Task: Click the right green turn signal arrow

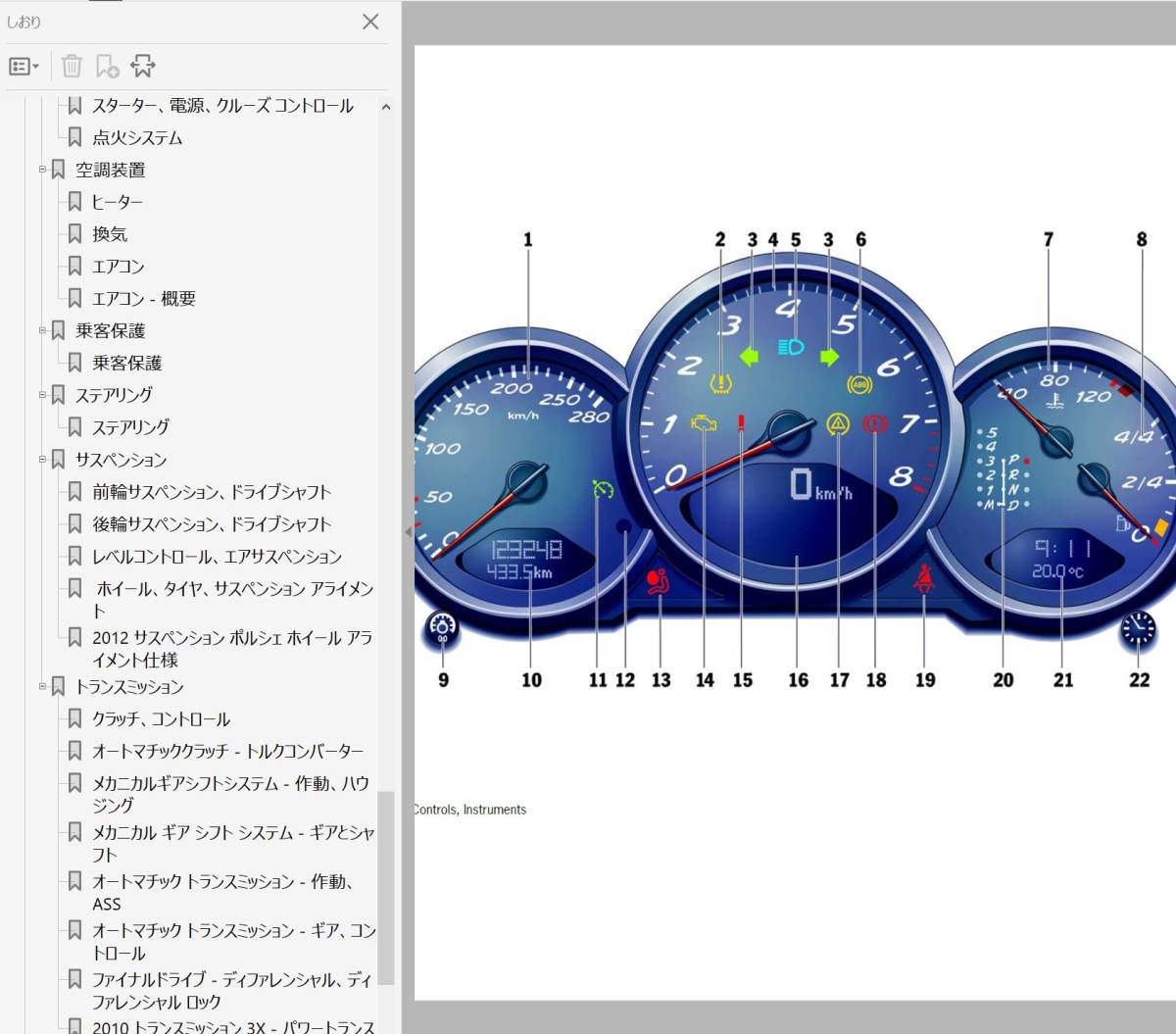Action: pyautogui.click(x=829, y=357)
